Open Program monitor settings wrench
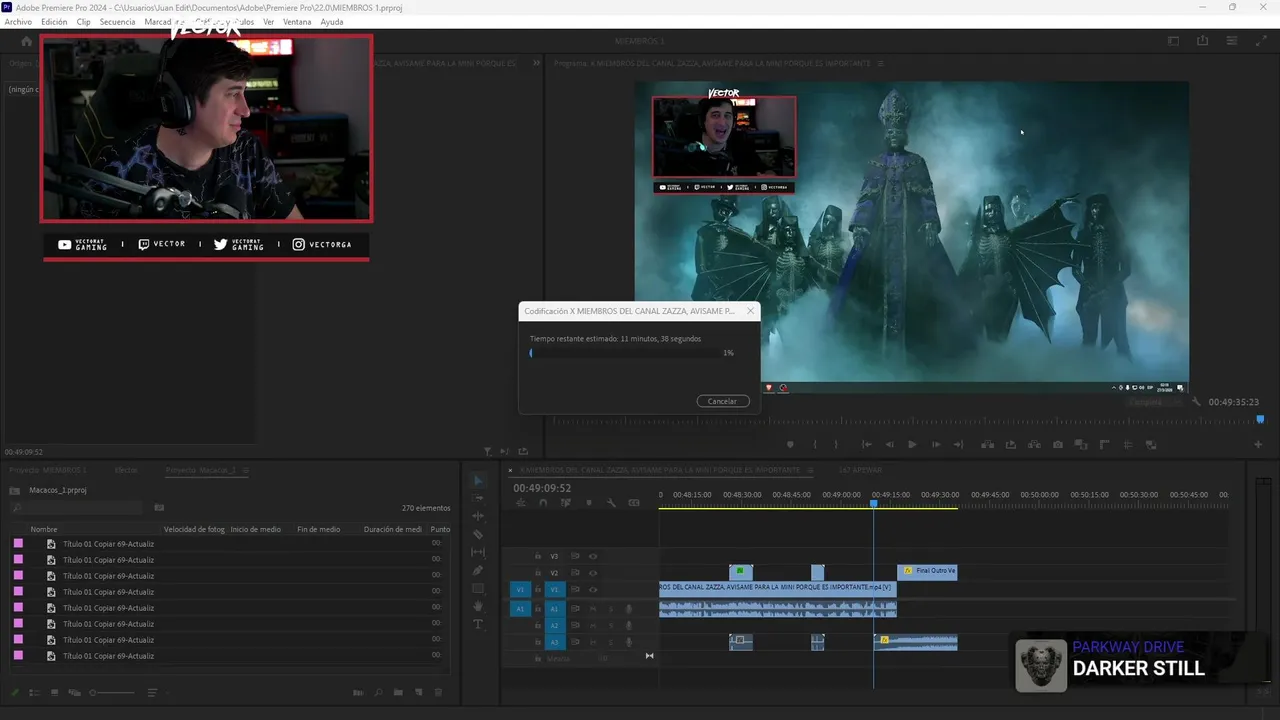 point(1196,402)
